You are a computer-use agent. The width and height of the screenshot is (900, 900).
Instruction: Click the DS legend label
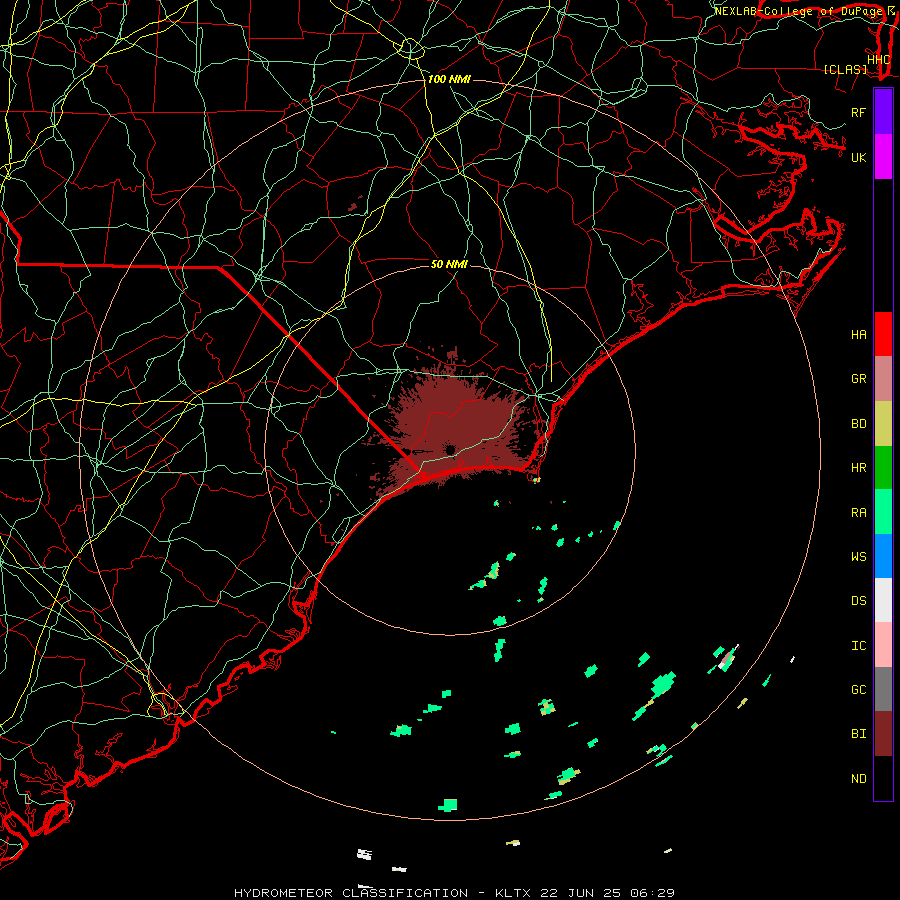(858, 601)
